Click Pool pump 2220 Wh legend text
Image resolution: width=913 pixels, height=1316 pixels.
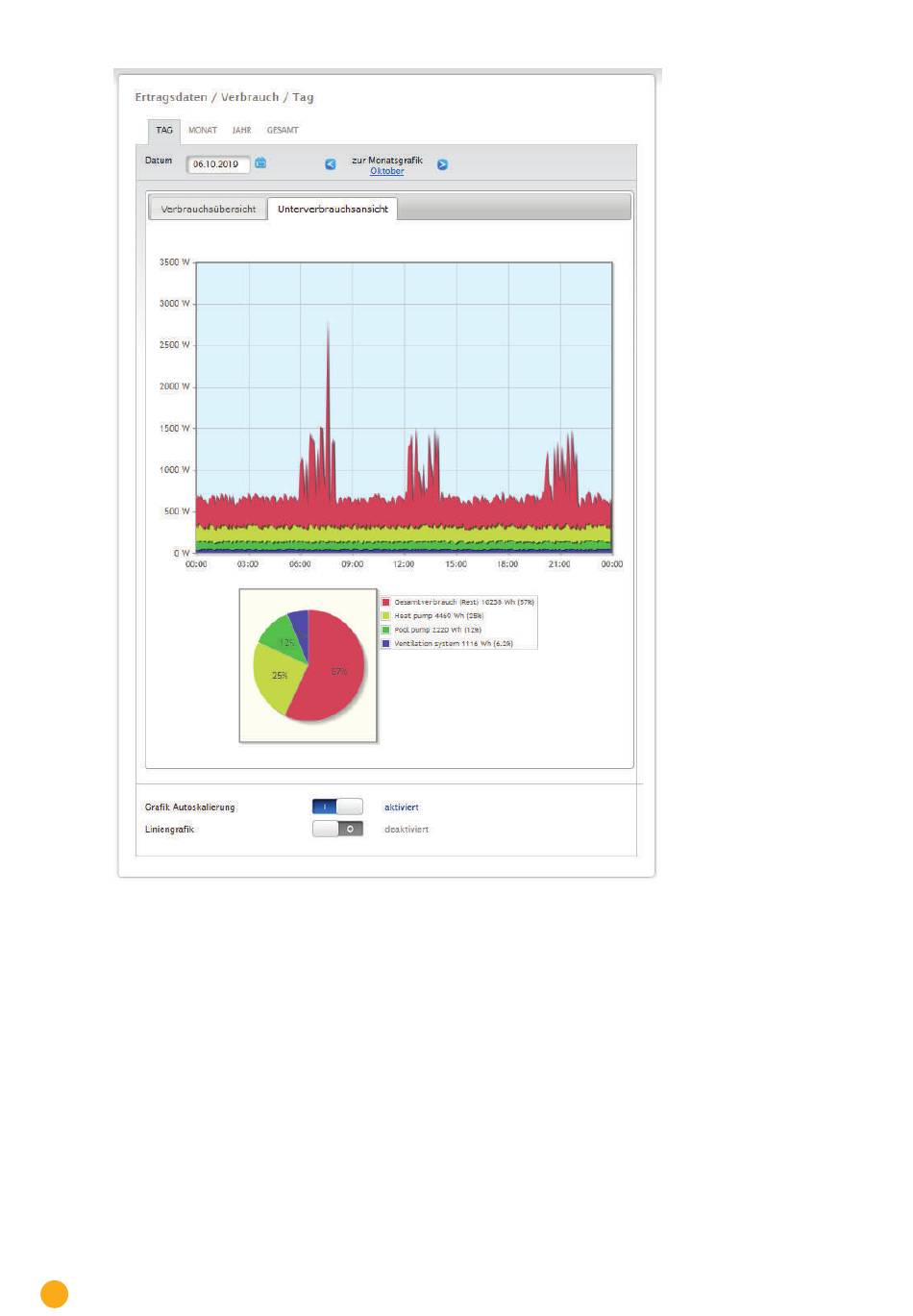click(x=438, y=630)
